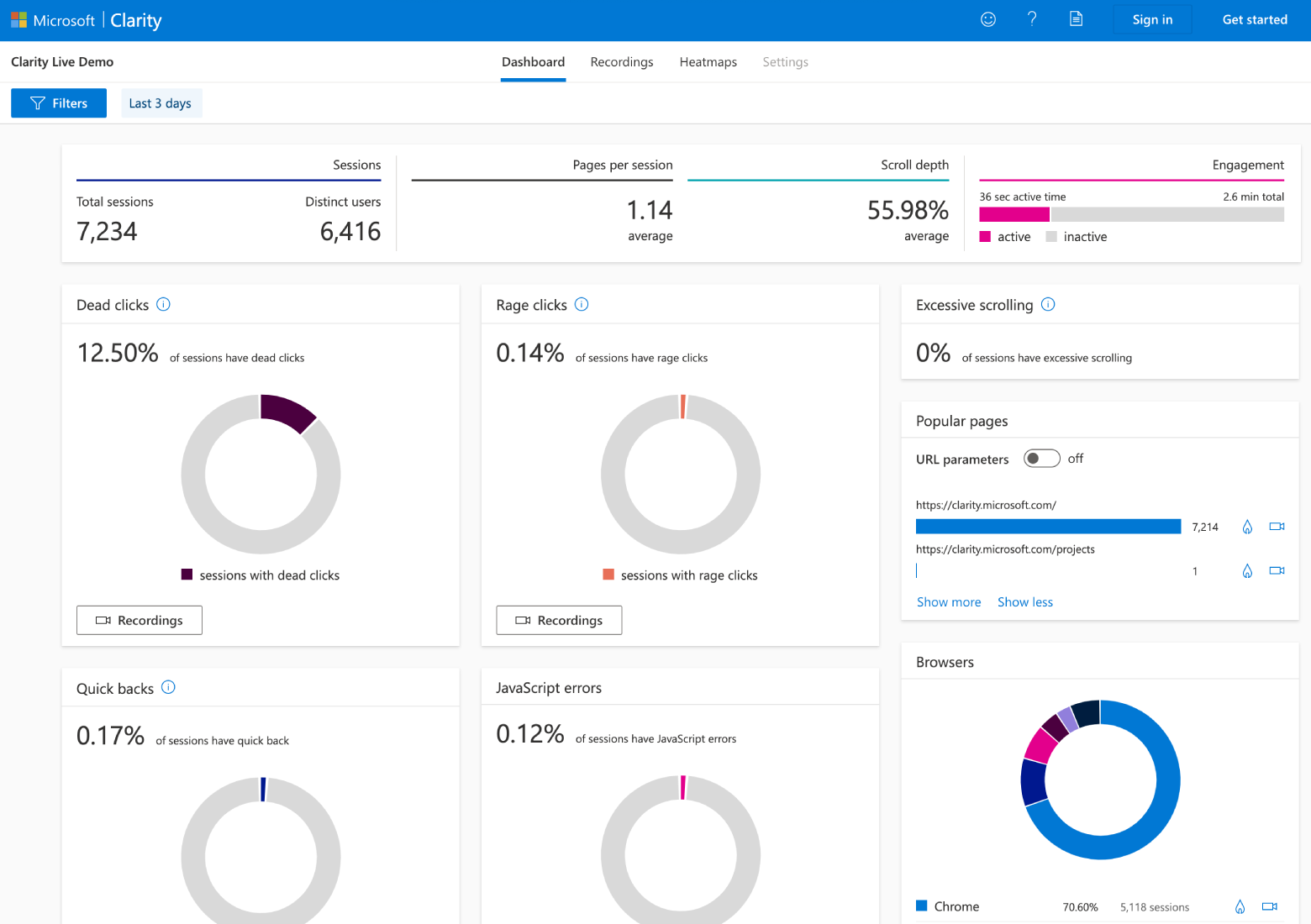Open the Heatmaps tab
Viewport: 1311px width, 924px height.
(x=708, y=61)
